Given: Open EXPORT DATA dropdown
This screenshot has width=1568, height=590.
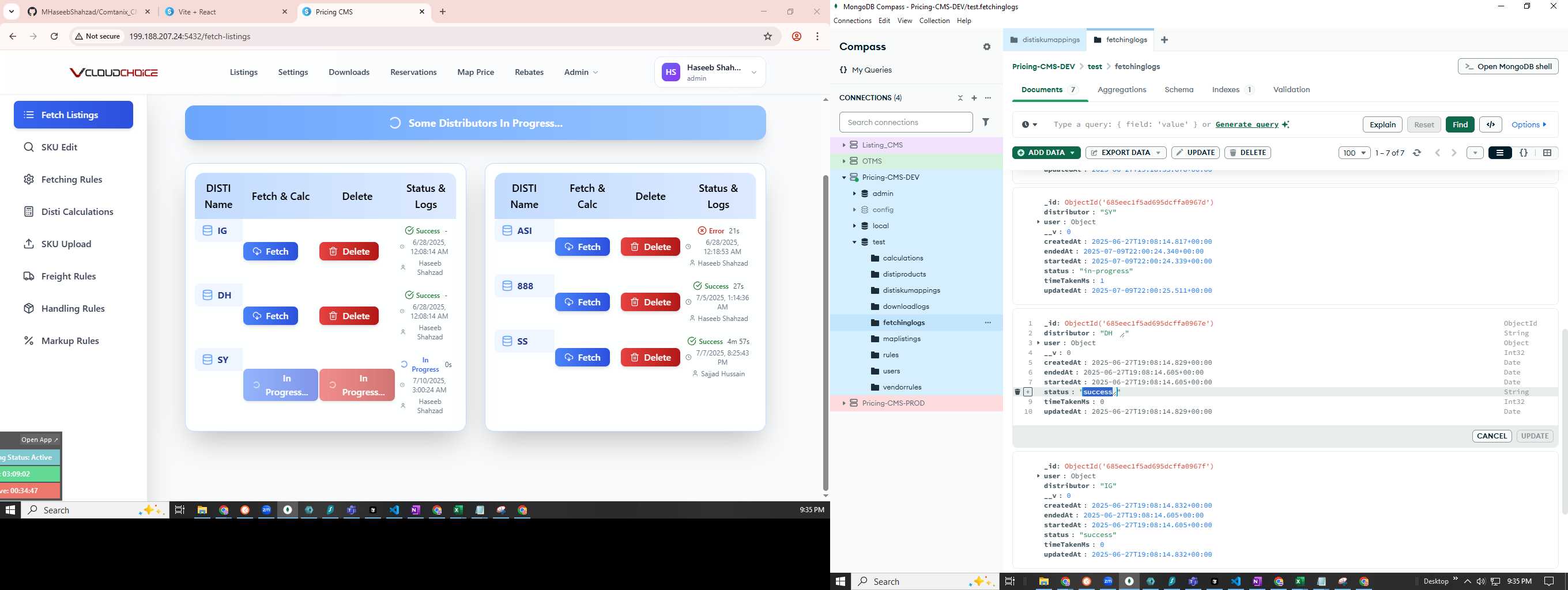Looking at the screenshot, I should (x=1125, y=153).
